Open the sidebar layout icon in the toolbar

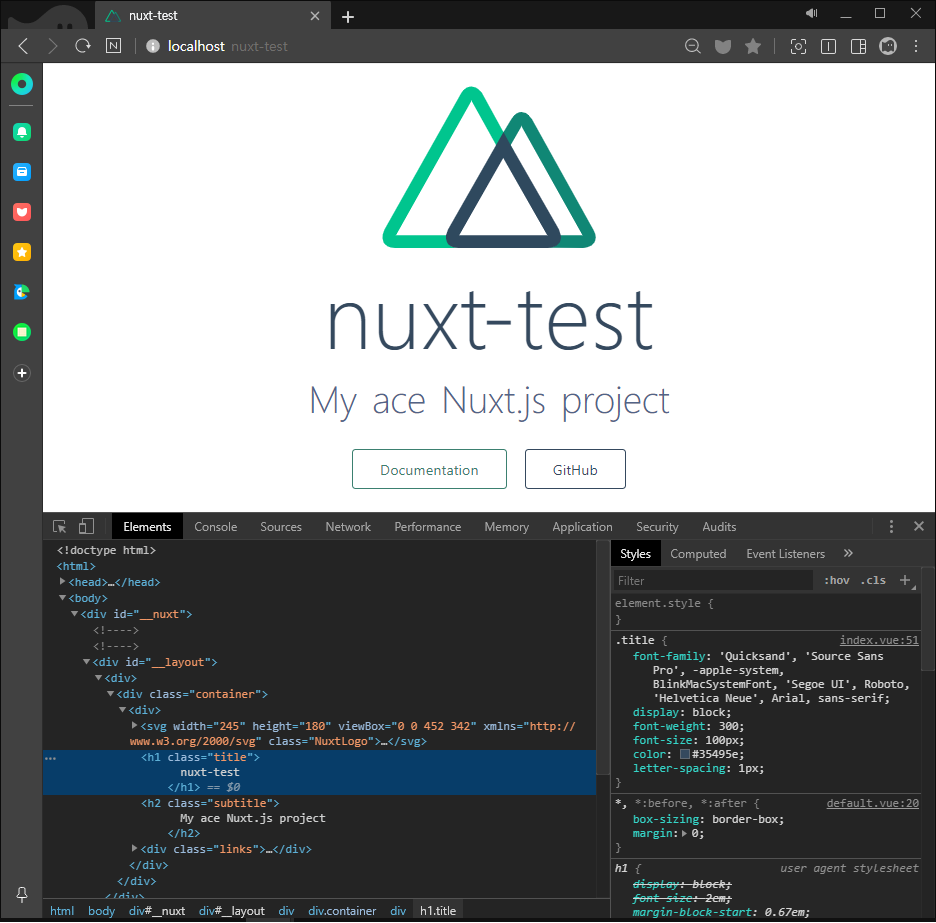point(858,46)
